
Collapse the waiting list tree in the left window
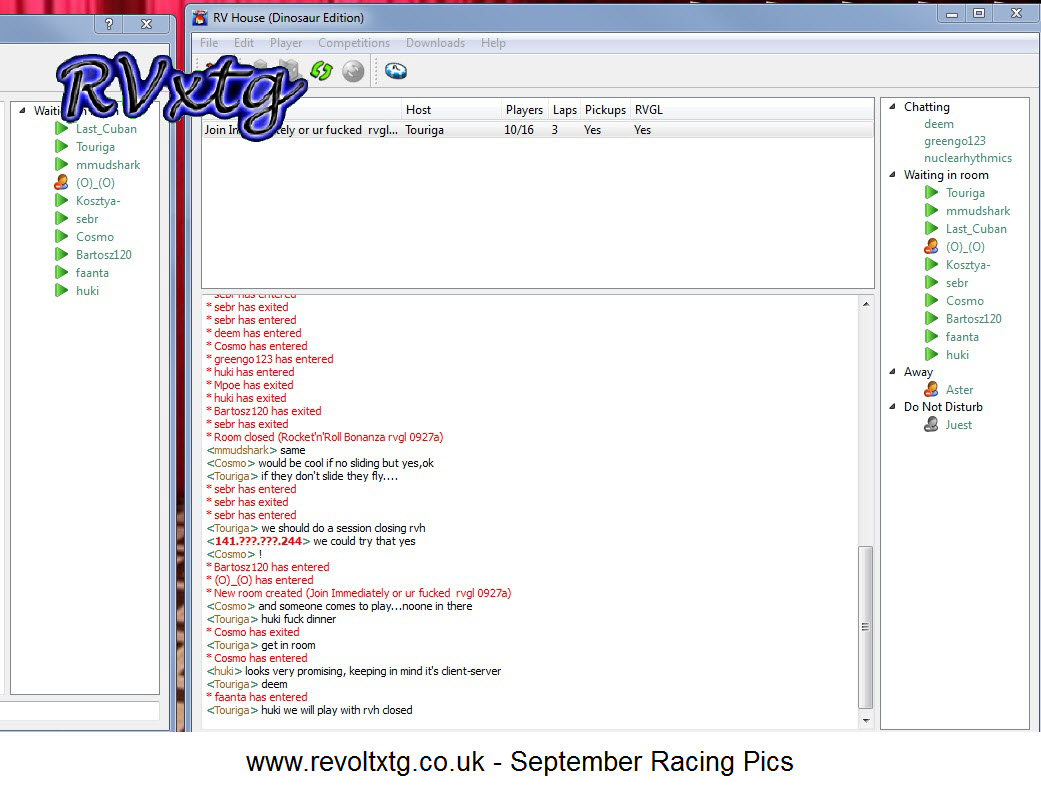coord(23,110)
